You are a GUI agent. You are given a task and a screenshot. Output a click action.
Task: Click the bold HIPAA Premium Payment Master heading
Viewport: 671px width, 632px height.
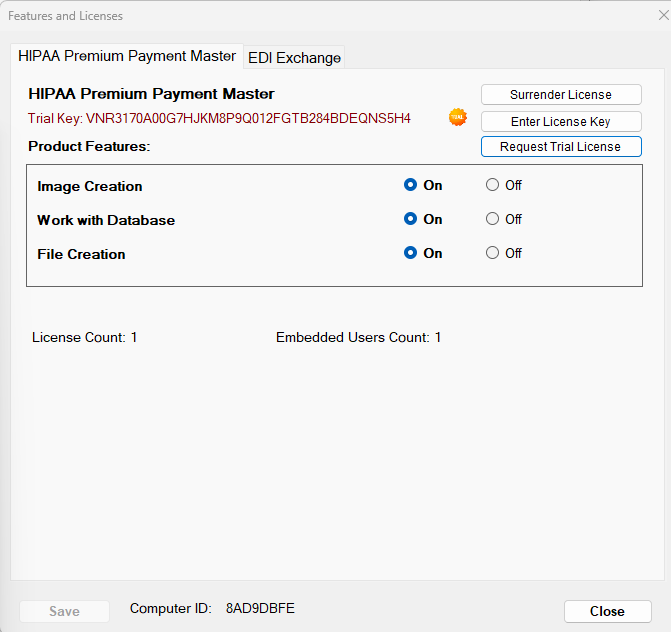click(x=151, y=94)
